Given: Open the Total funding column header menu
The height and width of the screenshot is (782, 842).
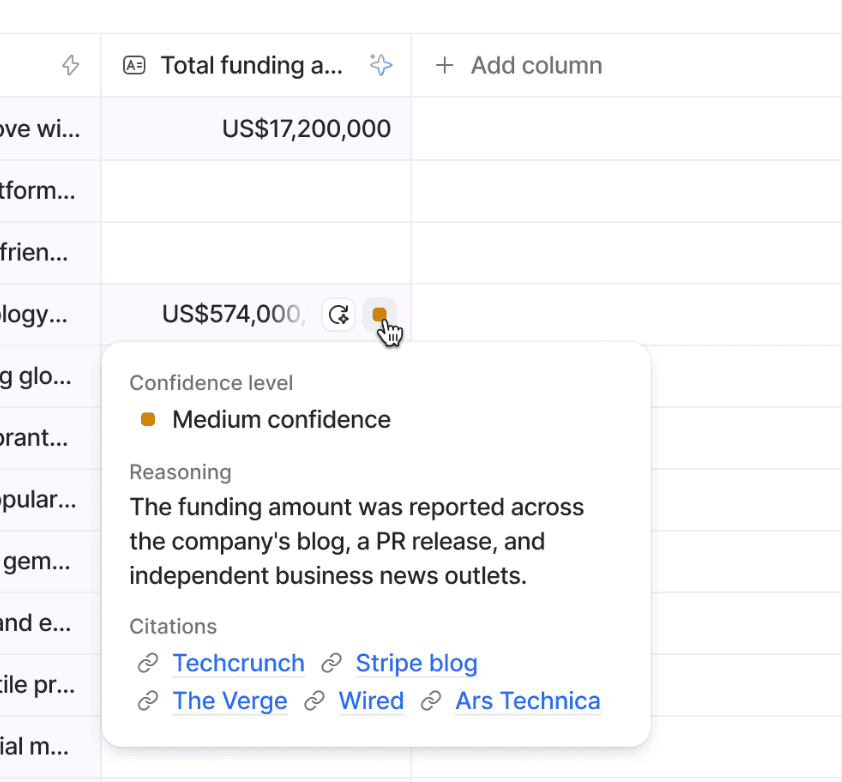Looking at the screenshot, I should [x=251, y=66].
